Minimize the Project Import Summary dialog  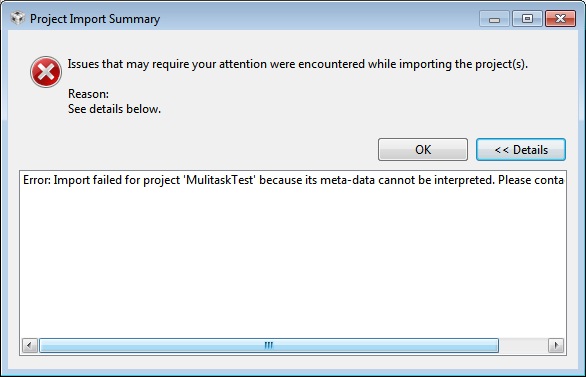494,18
